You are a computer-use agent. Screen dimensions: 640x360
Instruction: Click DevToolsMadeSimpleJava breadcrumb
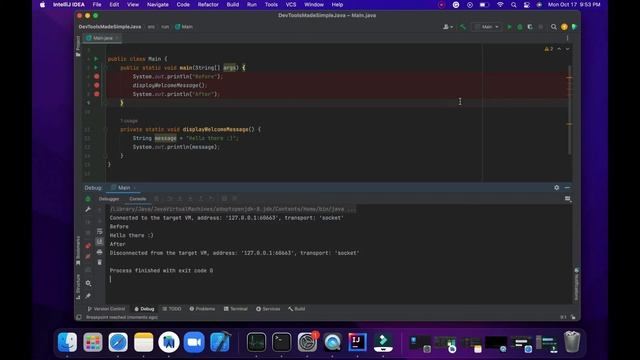click(110, 27)
